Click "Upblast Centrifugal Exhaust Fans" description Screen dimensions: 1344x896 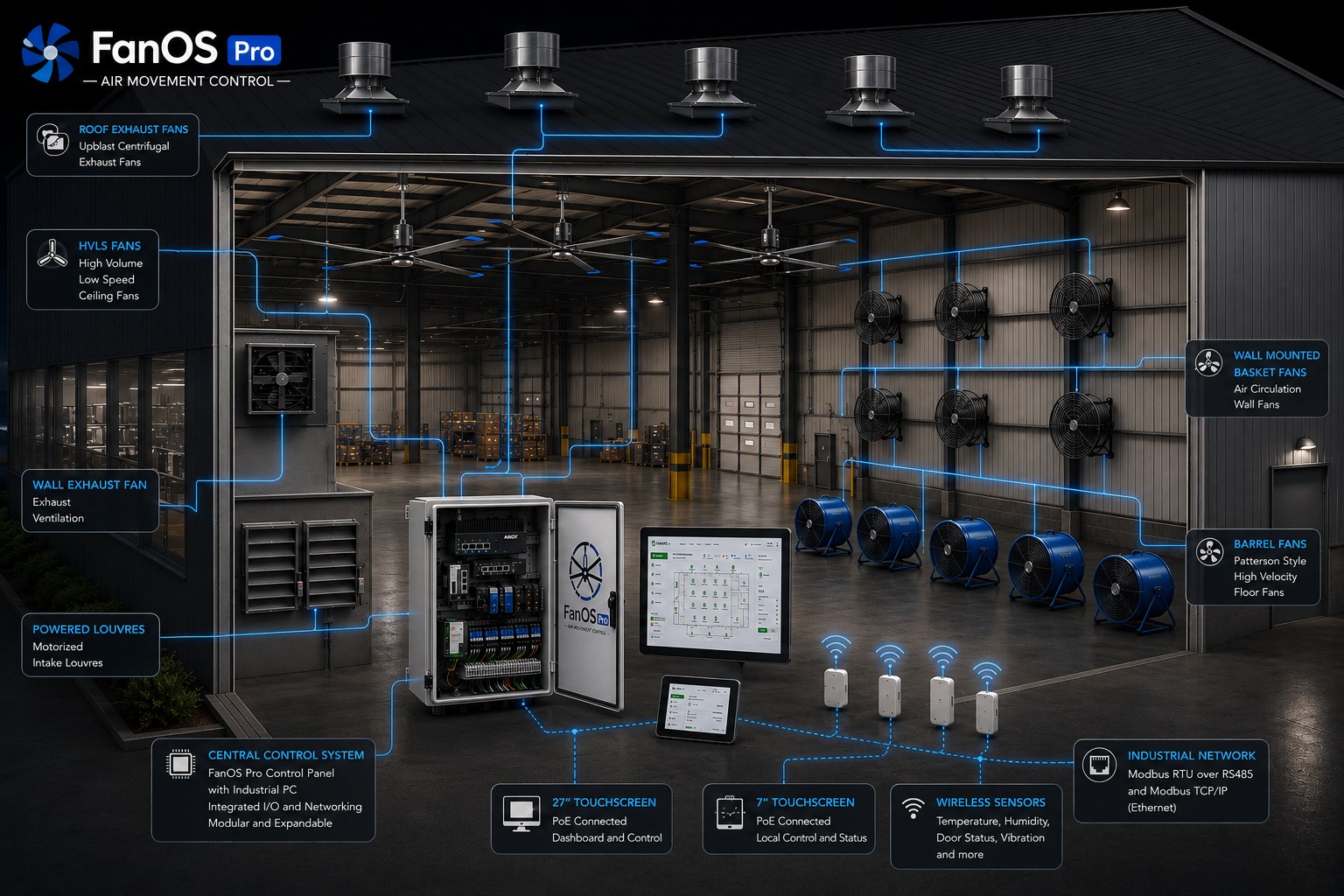[123, 154]
